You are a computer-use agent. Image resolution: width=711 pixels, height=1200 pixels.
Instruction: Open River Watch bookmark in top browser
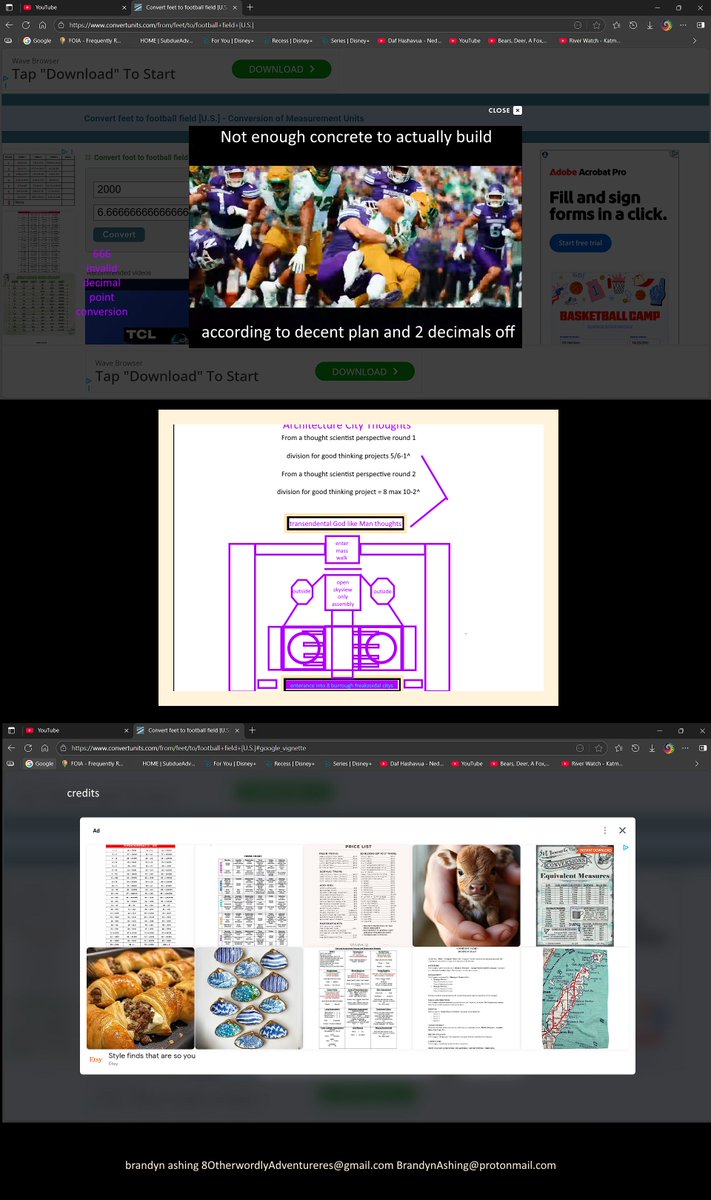[x=588, y=40]
